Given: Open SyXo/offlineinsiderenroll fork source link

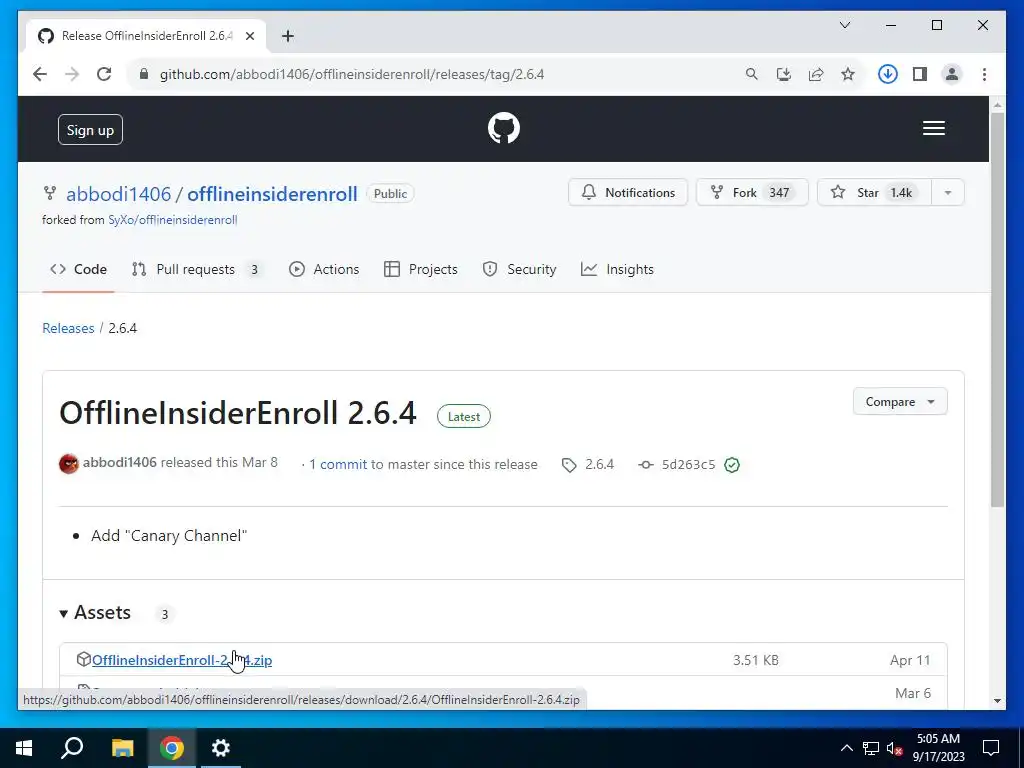Looking at the screenshot, I should point(172,220).
